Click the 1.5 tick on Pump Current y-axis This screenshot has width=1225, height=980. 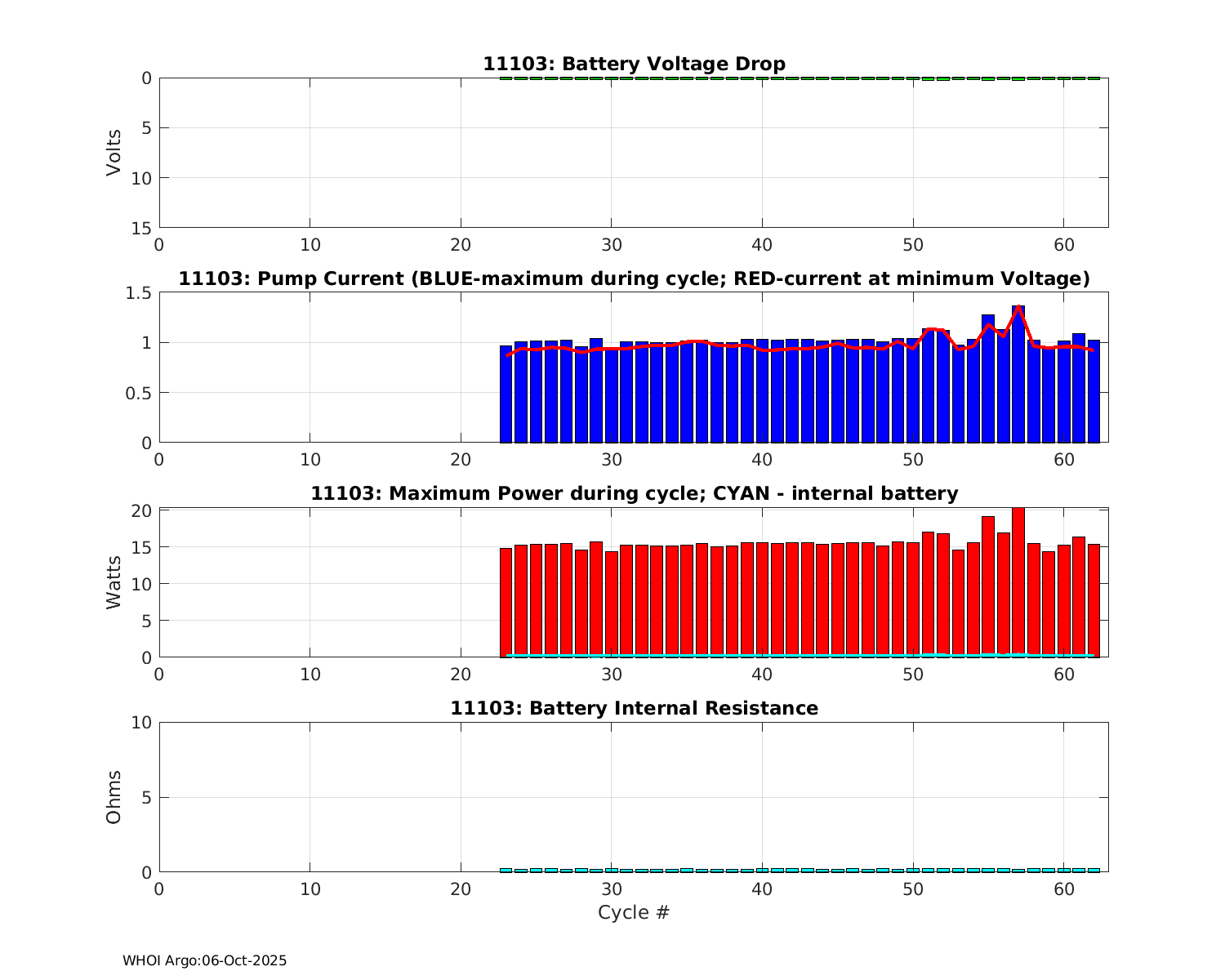click(x=142, y=293)
